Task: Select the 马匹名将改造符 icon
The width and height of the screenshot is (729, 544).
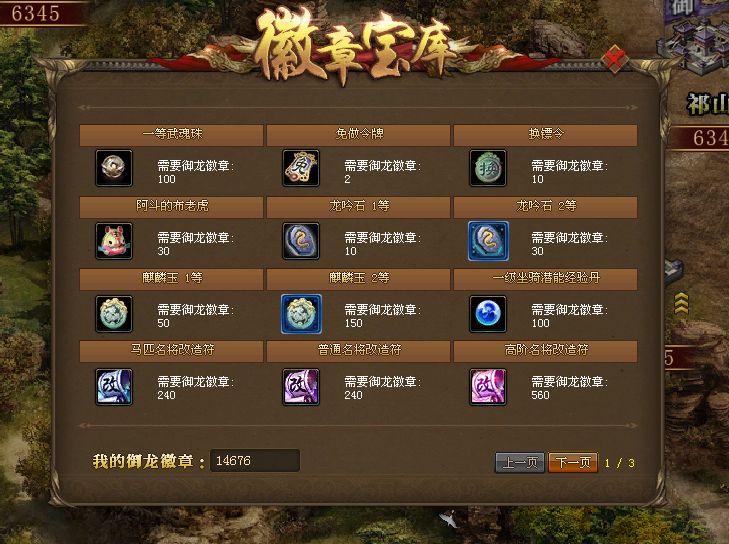Action: (x=114, y=387)
